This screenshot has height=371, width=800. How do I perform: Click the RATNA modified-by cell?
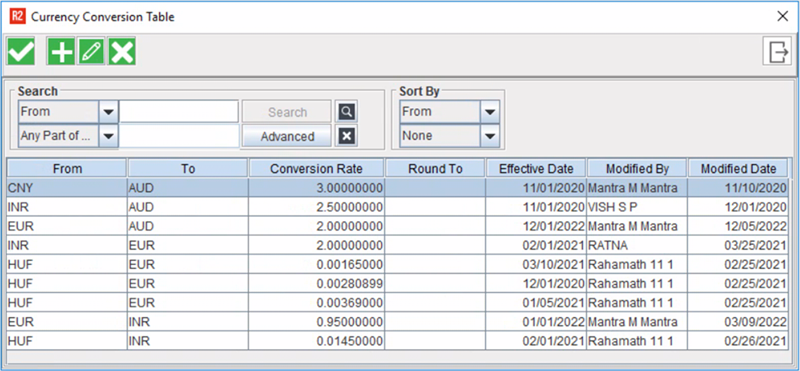637,245
